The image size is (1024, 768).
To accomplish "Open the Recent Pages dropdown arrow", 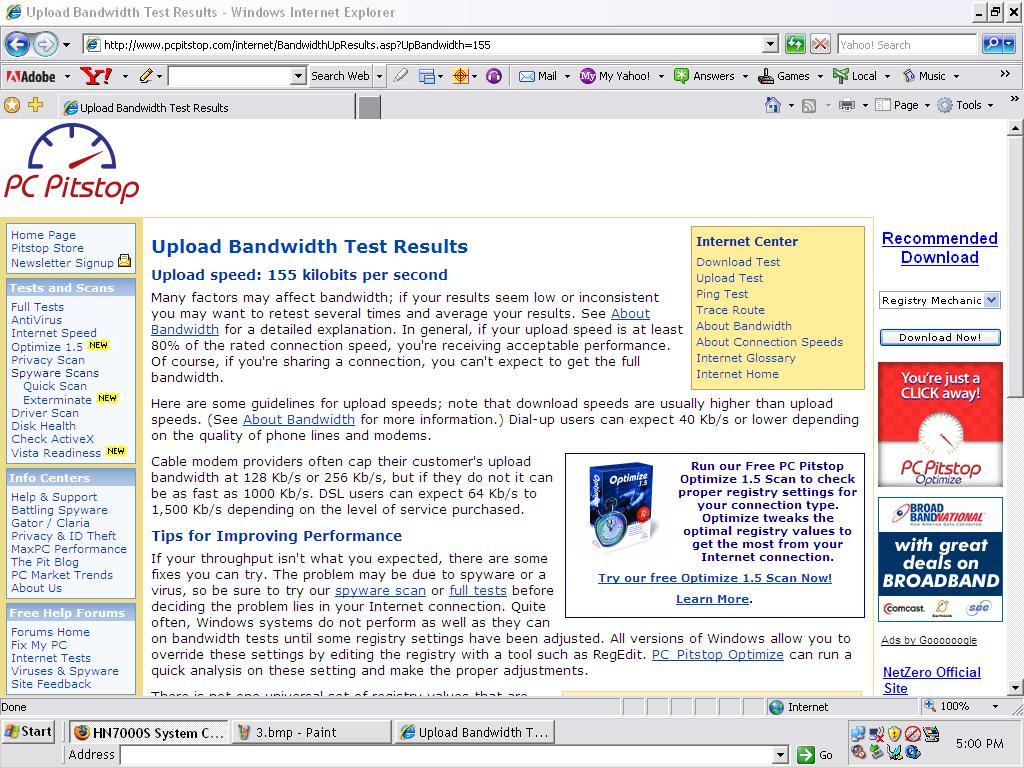I will (66, 45).
